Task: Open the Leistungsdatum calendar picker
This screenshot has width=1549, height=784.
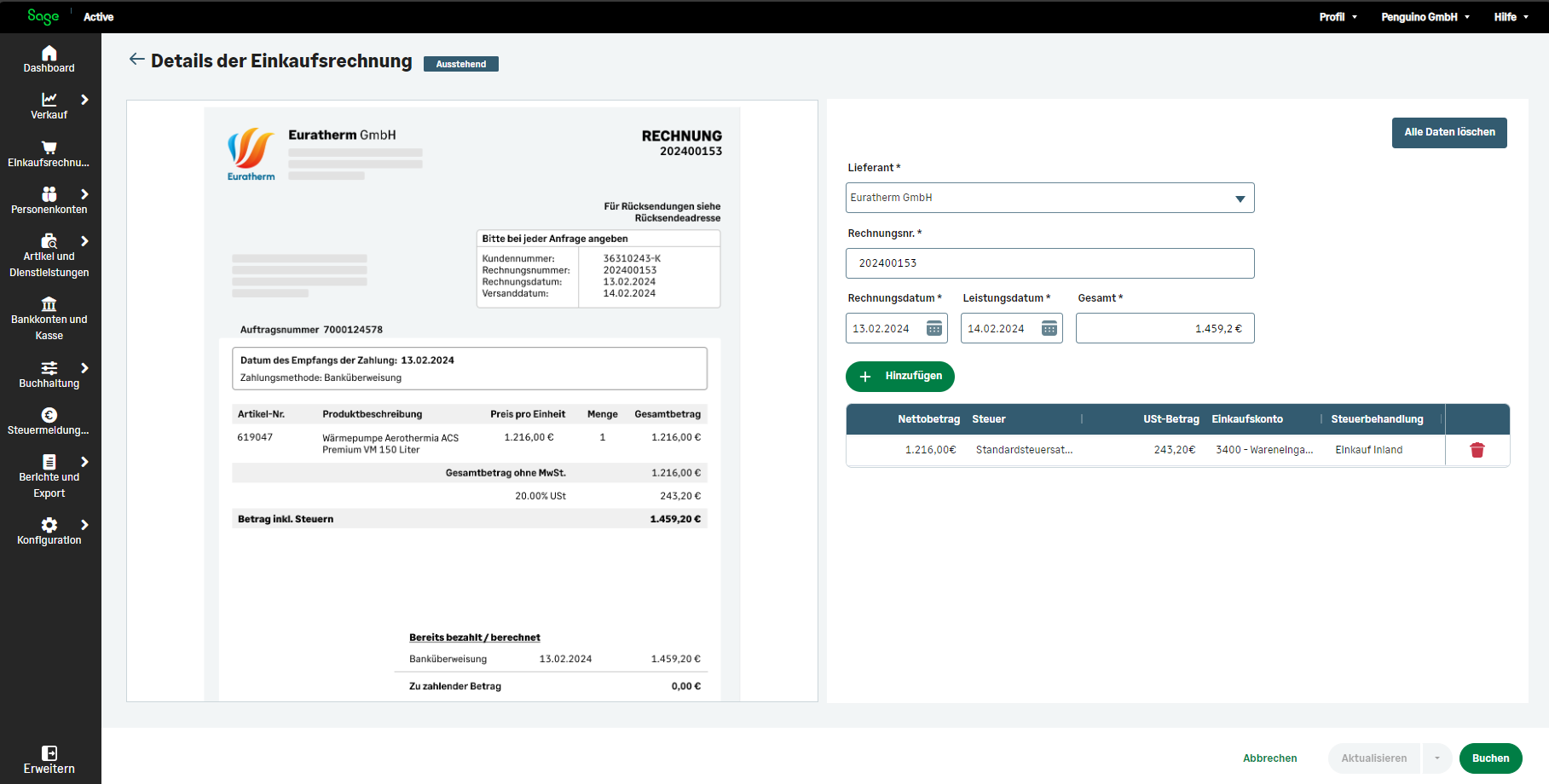Action: [1049, 327]
